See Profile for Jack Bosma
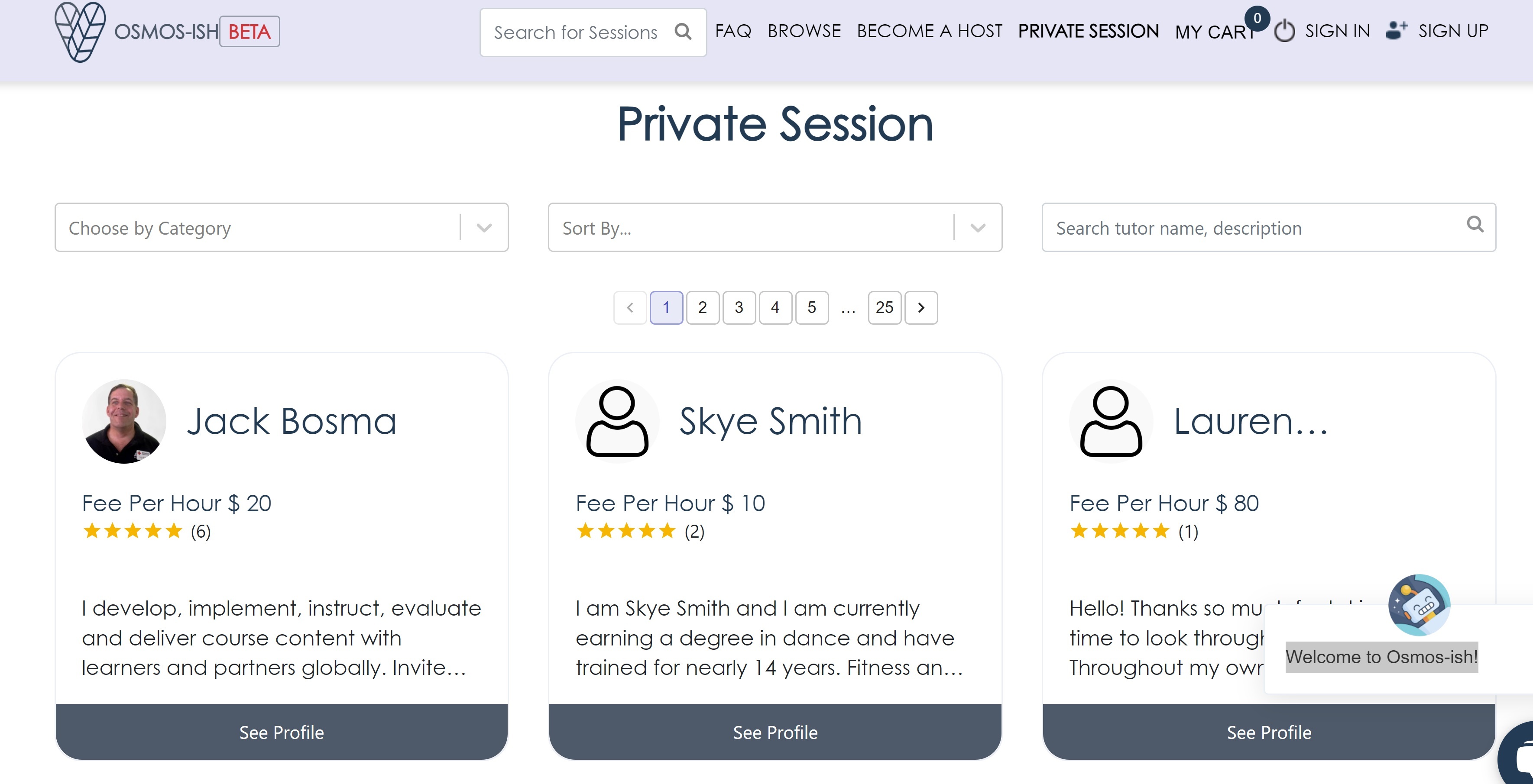This screenshot has height=784, width=1533. (282, 732)
